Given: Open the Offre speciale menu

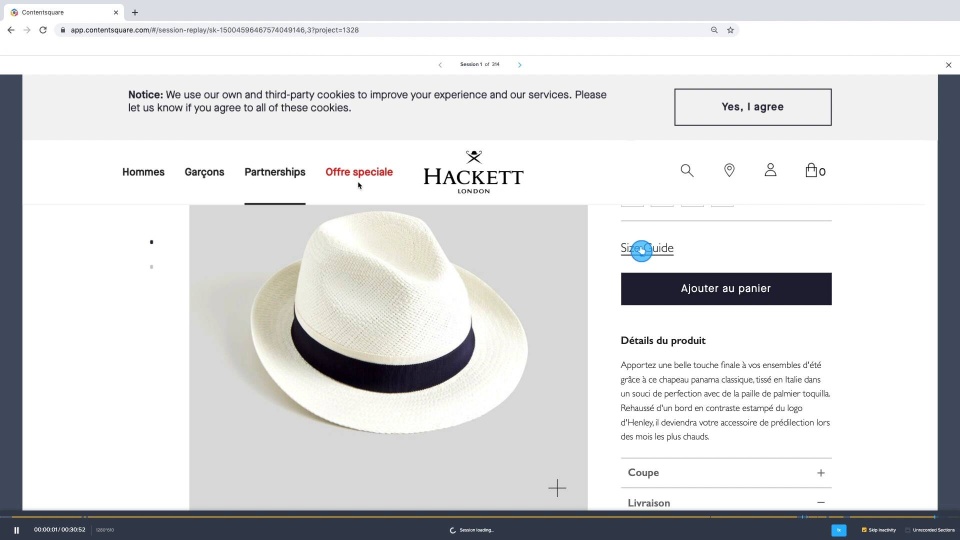Looking at the screenshot, I should click(x=359, y=172).
